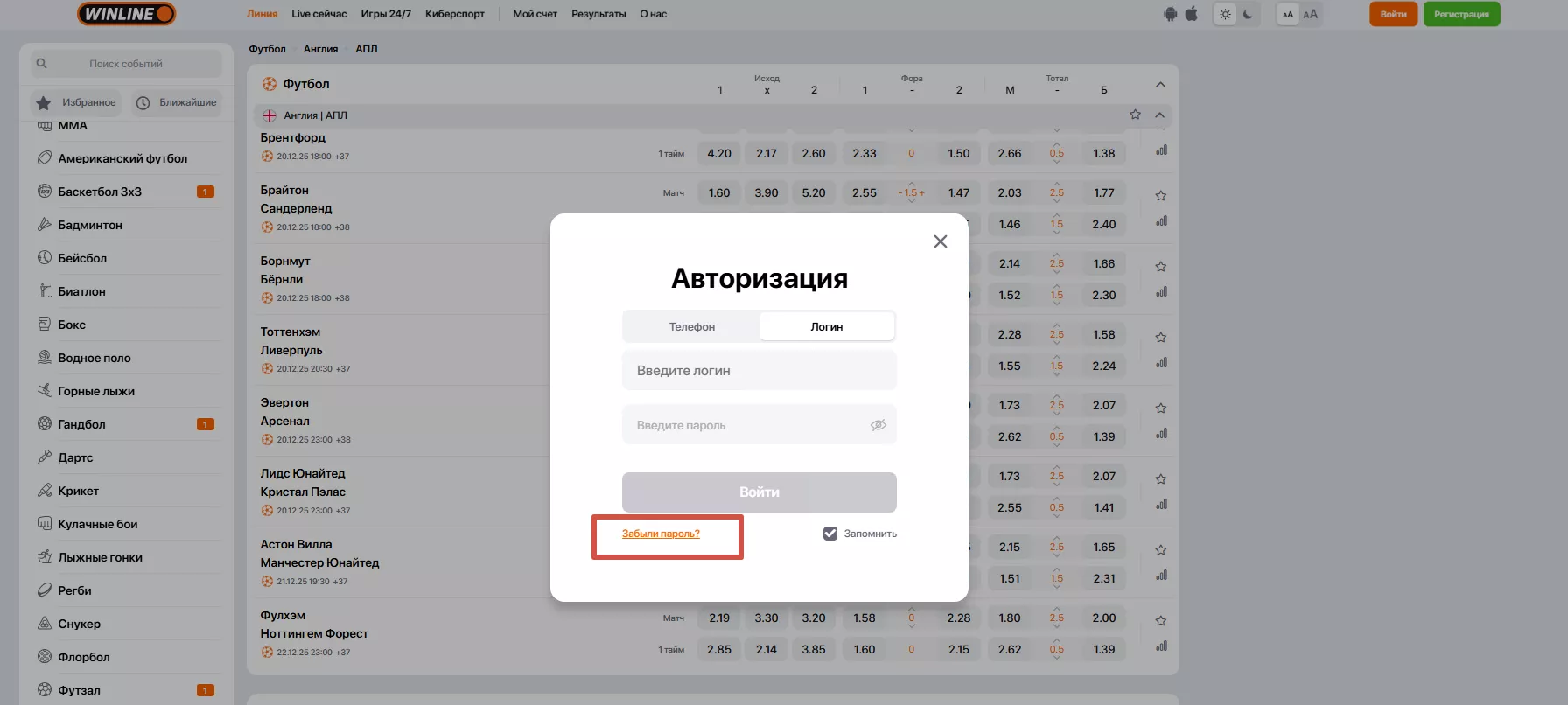Image resolution: width=1568 pixels, height=705 pixels.
Task: Click Футбол breadcrumb link
Action: pyautogui.click(x=267, y=49)
